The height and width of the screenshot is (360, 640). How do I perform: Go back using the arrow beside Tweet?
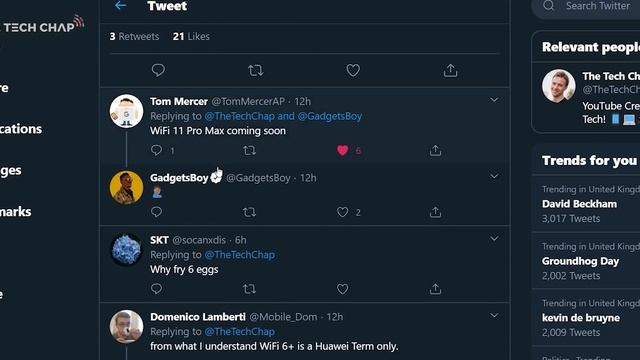[120, 5]
